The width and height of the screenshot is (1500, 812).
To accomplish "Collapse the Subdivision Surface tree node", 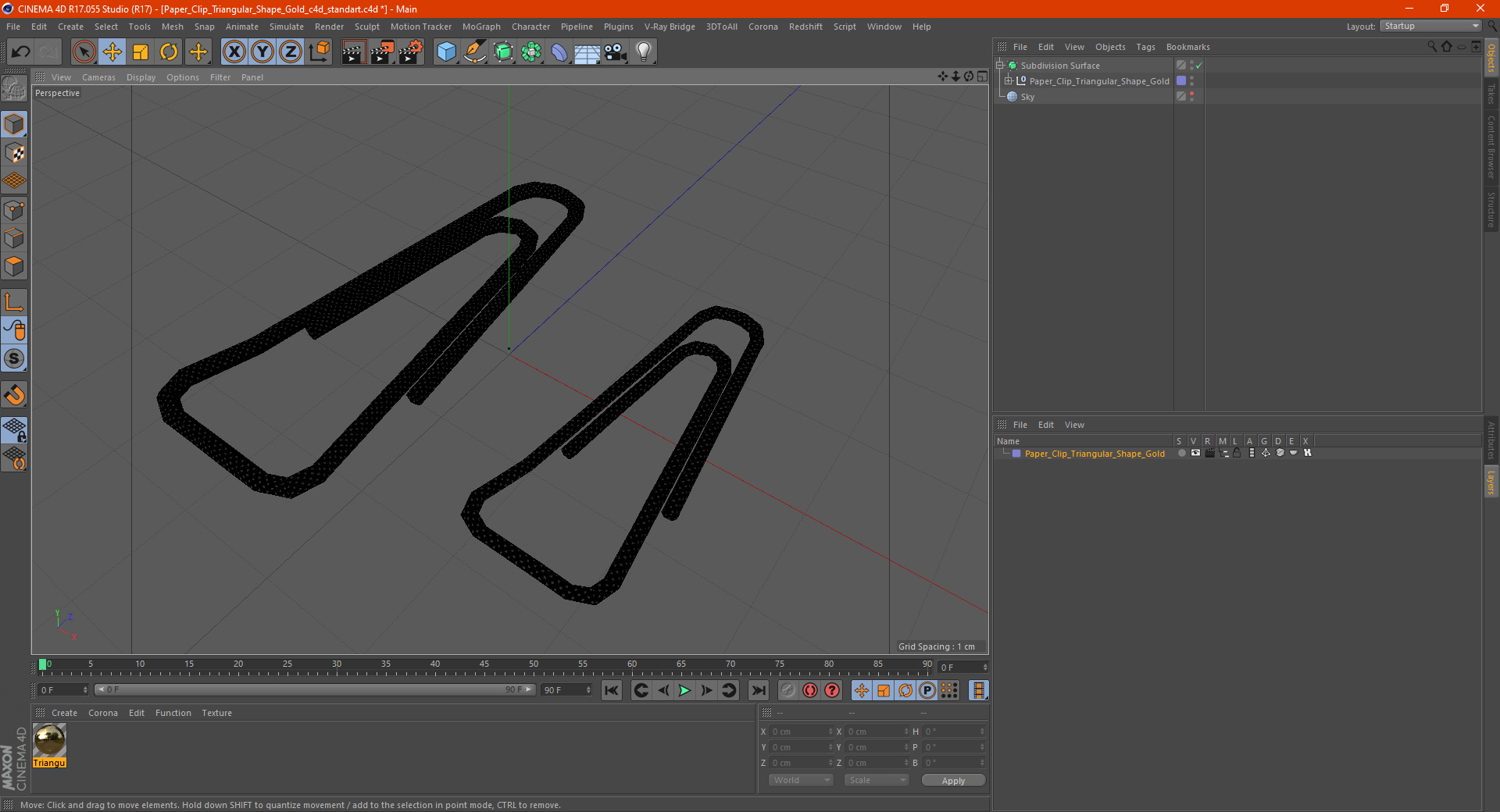I will (x=1000, y=66).
